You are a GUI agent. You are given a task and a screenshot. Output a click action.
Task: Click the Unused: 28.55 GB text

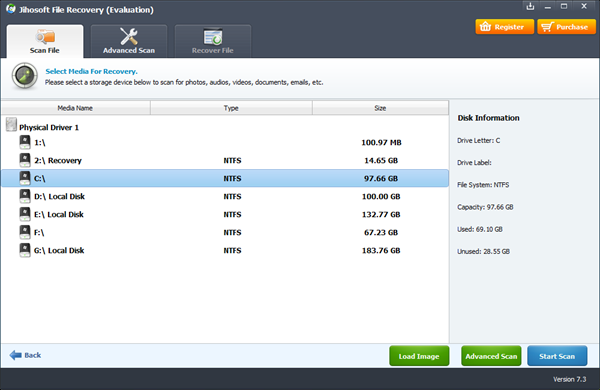pyautogui.click(x=483, y=251)
